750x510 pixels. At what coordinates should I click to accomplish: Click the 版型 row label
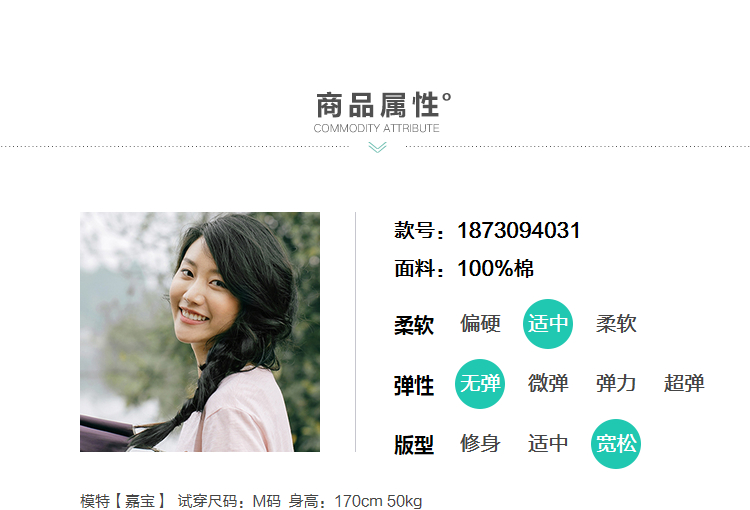click(x=414, y=445)
